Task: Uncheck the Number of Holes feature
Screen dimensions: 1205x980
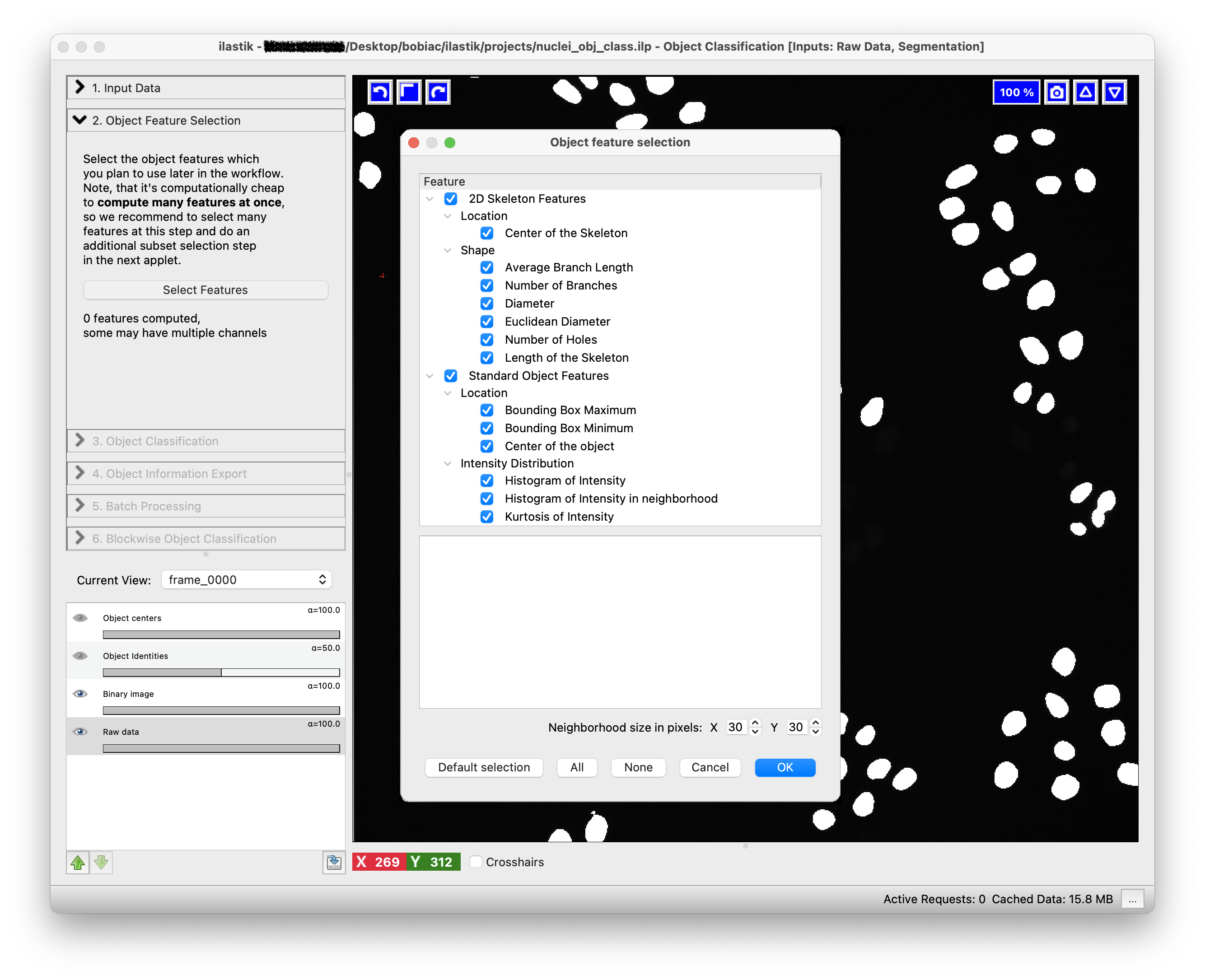Action: click(x=486, y=340)
